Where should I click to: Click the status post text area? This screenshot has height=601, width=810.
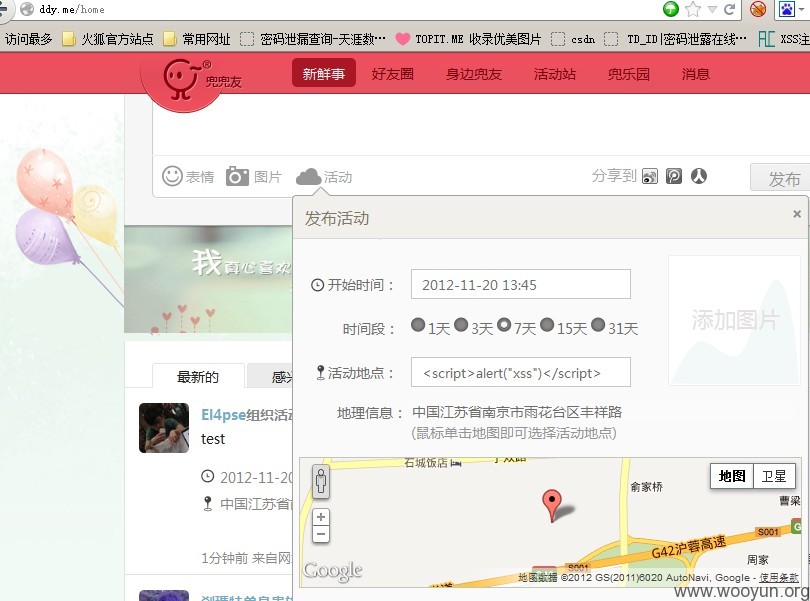(x=480, y=127)
